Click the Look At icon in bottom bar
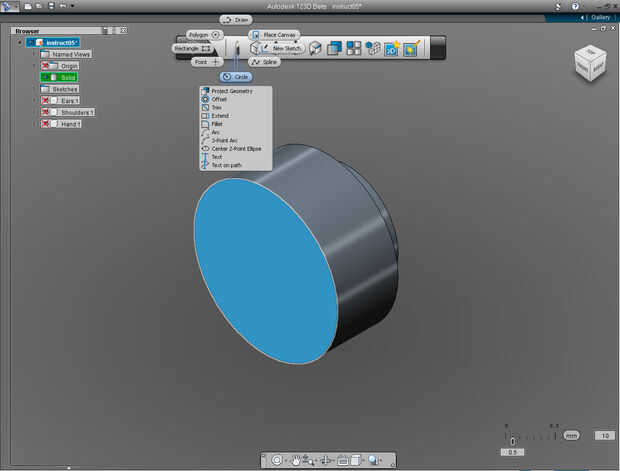Viewport: 620px width, 471px height. (342, 460)
